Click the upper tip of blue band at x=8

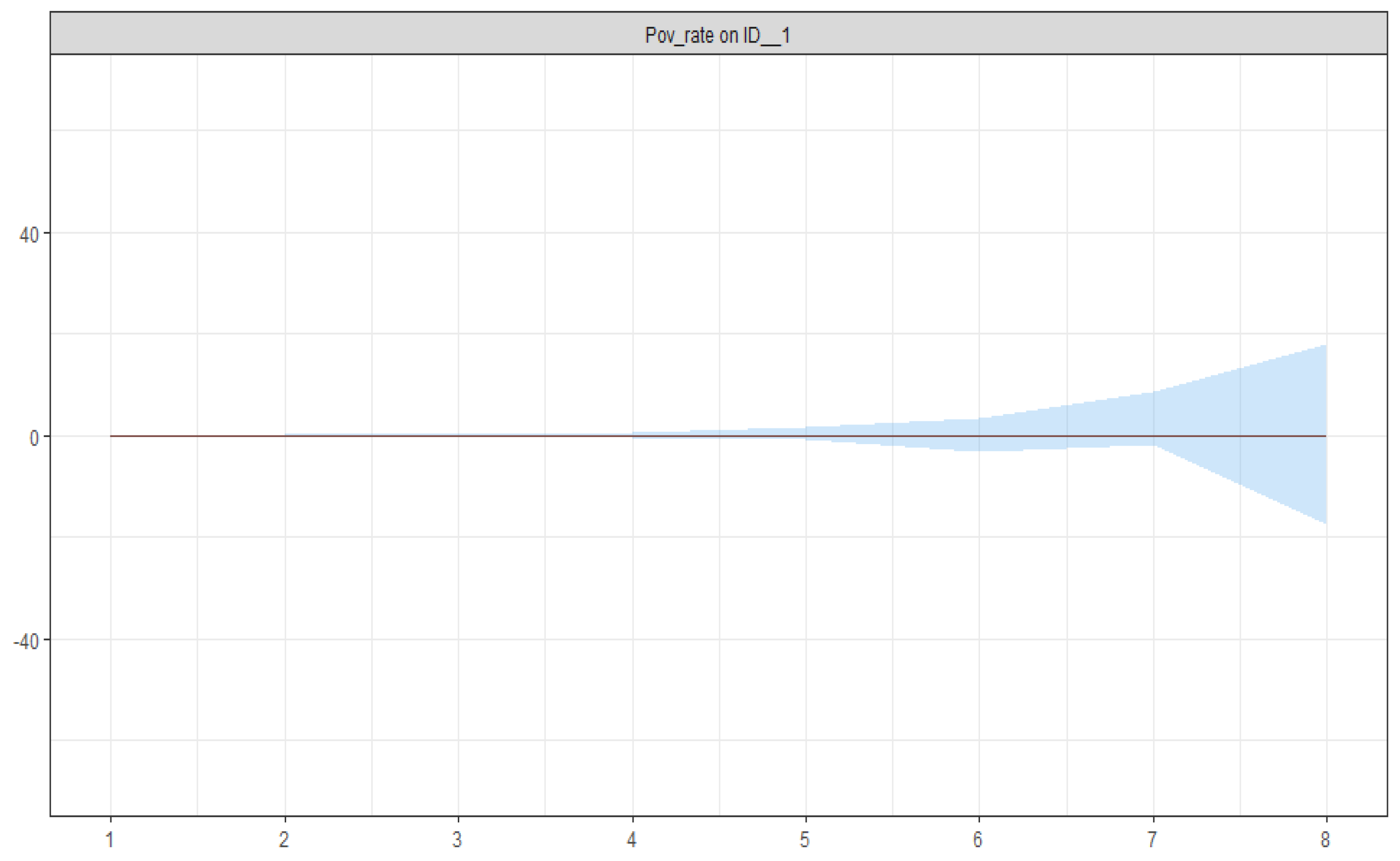click(x=1325, y=347)
